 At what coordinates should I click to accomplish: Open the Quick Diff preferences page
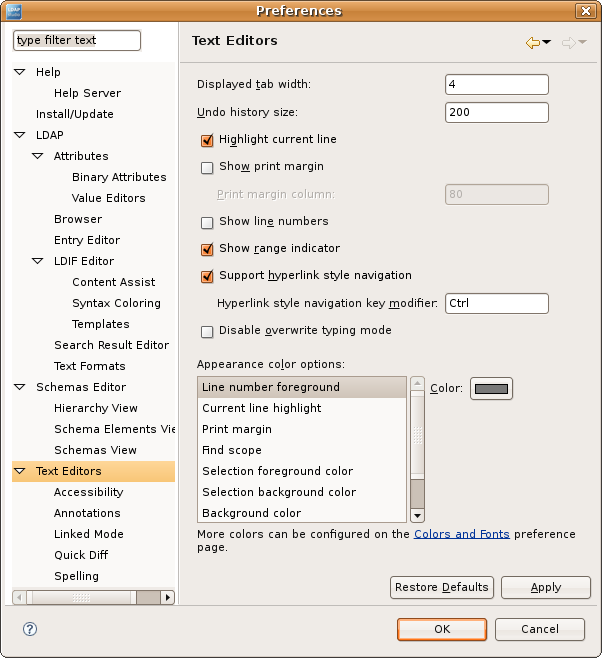coord(81,555)
